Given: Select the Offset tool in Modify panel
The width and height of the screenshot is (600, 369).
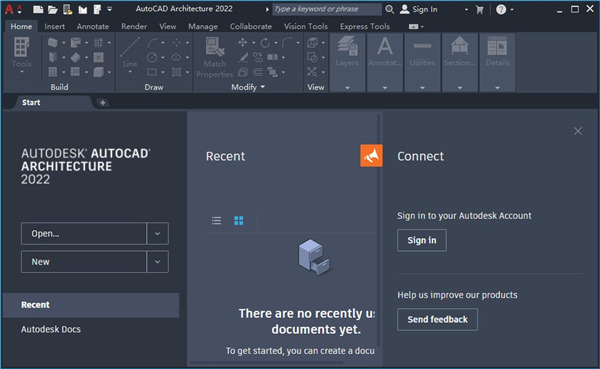Looking at the screenshot, I should [x=258, y=72].
